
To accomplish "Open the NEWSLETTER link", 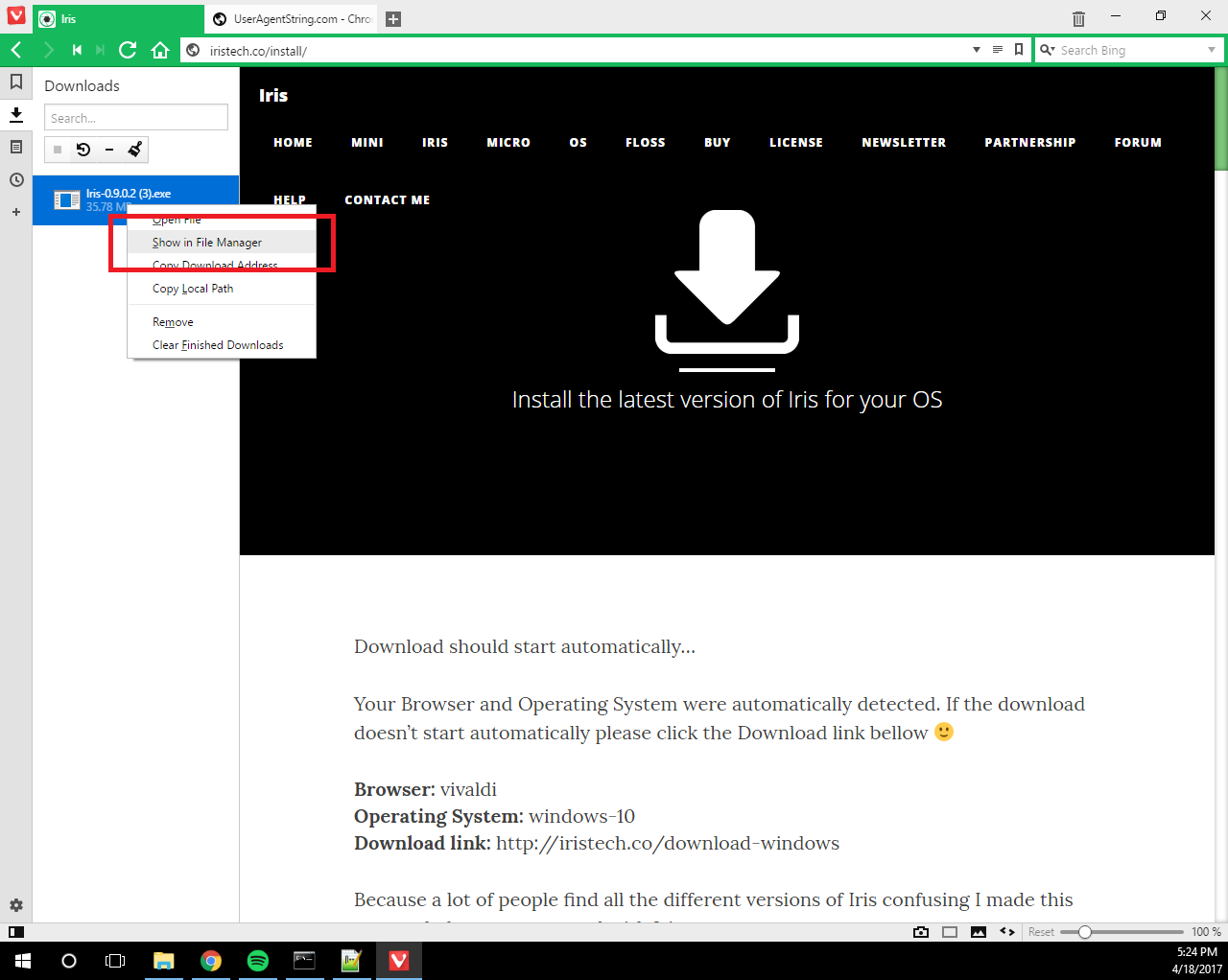I will coord(904,143).
